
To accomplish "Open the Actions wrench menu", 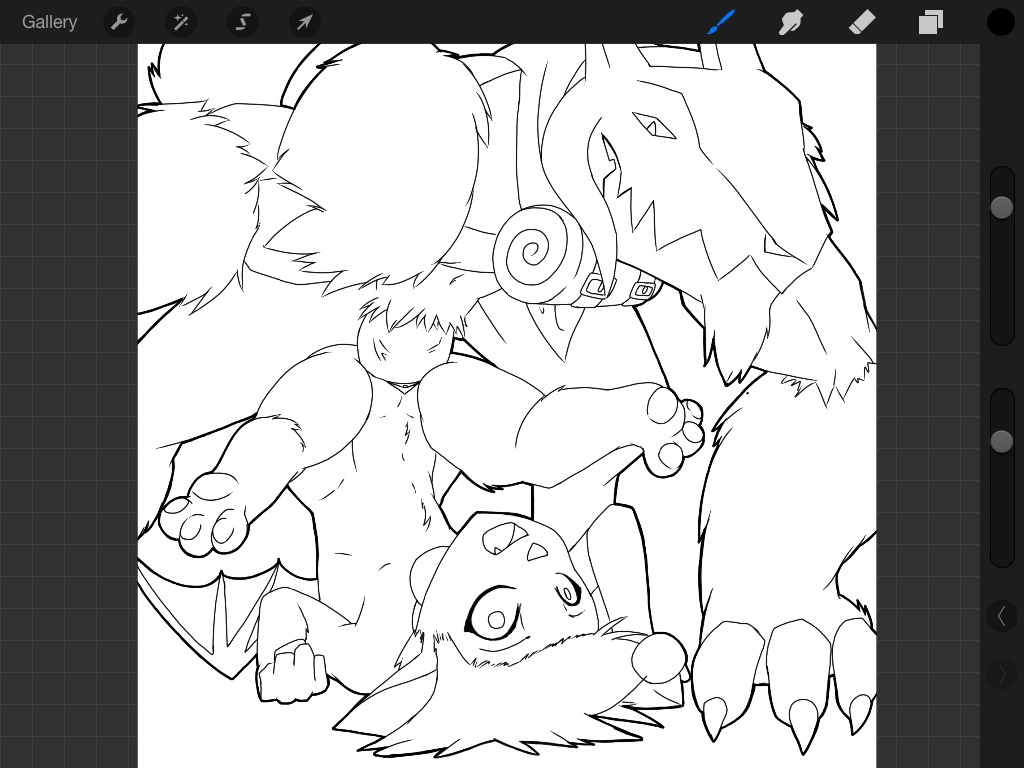I will [x=119, y=22].
